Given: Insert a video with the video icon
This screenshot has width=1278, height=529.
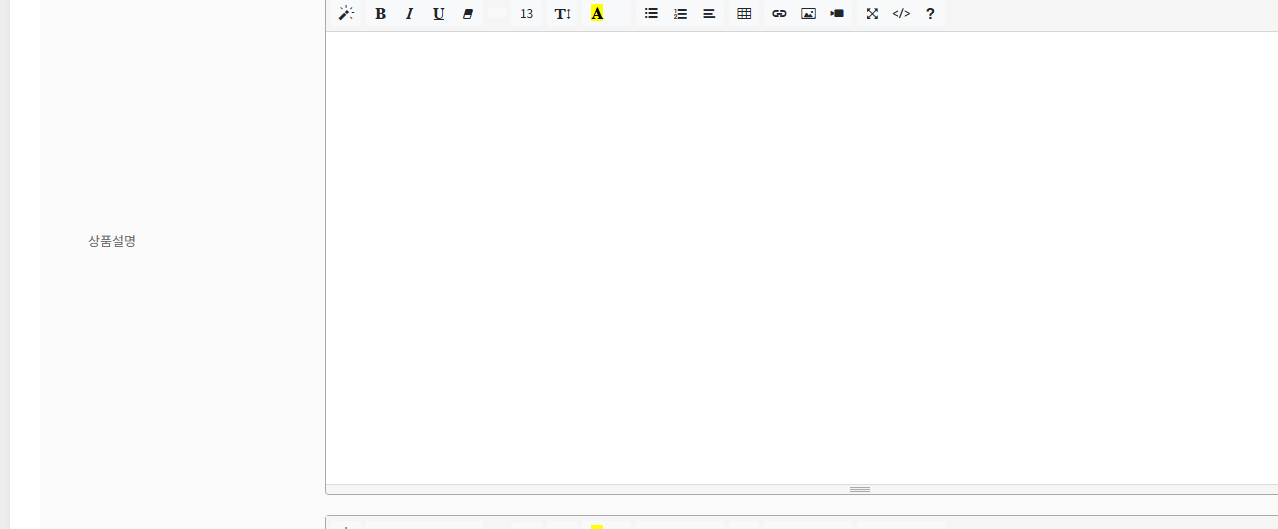Looking at the screenshot, I should point(837,14).
